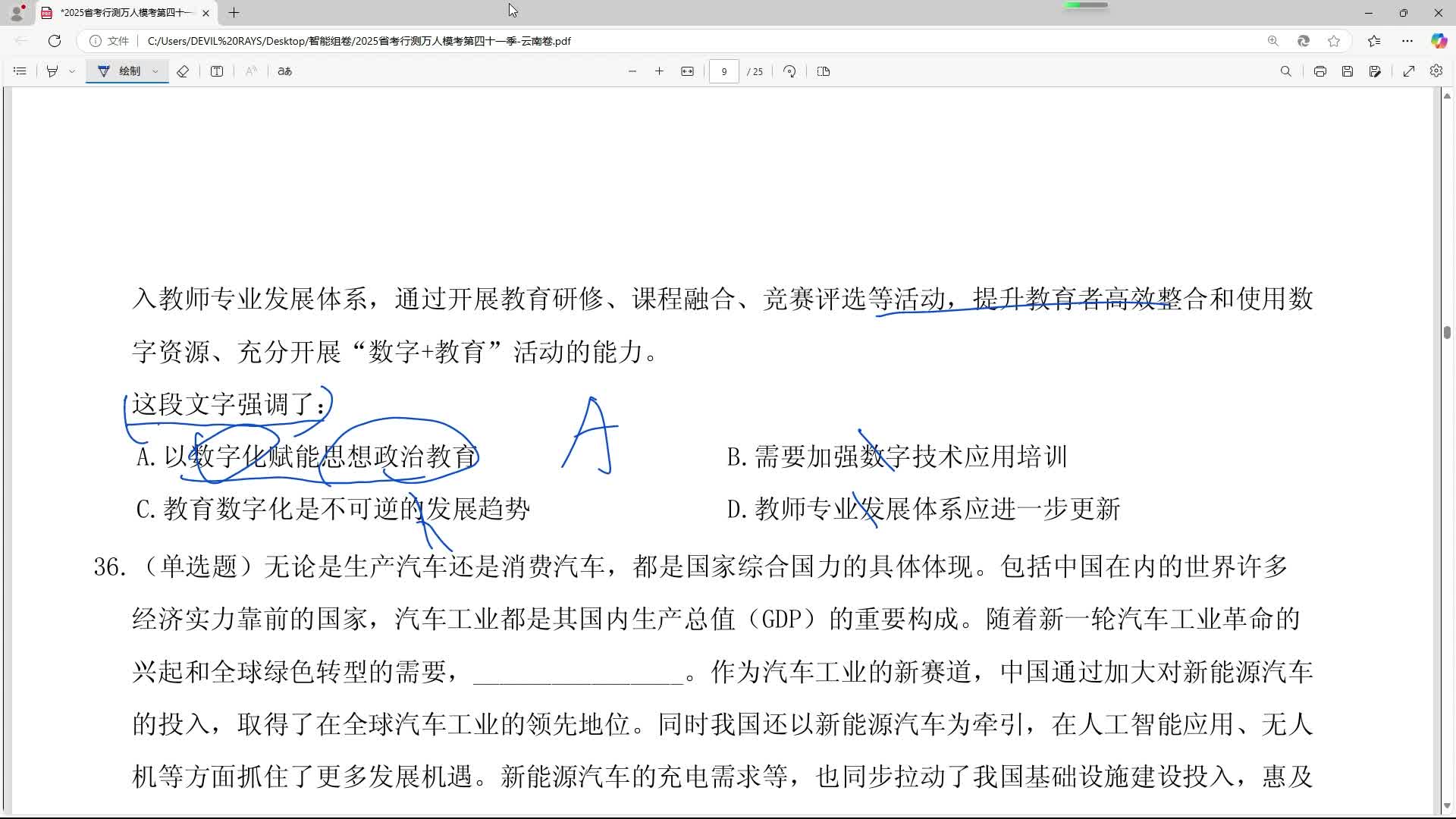
Task: Open a new browser tab
Action: coord(234,13)
